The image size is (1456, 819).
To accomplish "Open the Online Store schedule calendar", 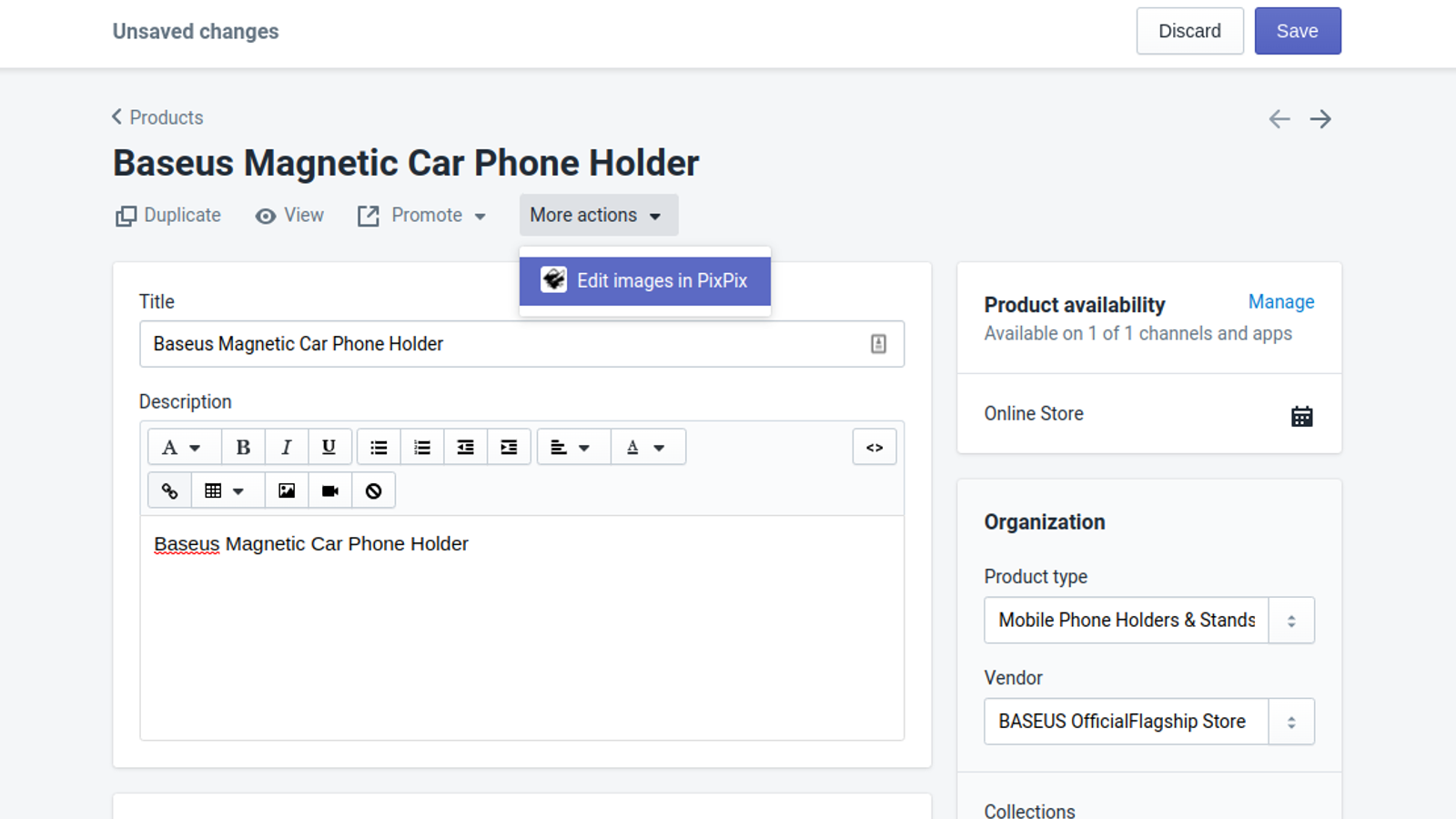I will click(x=1301, y=416).
